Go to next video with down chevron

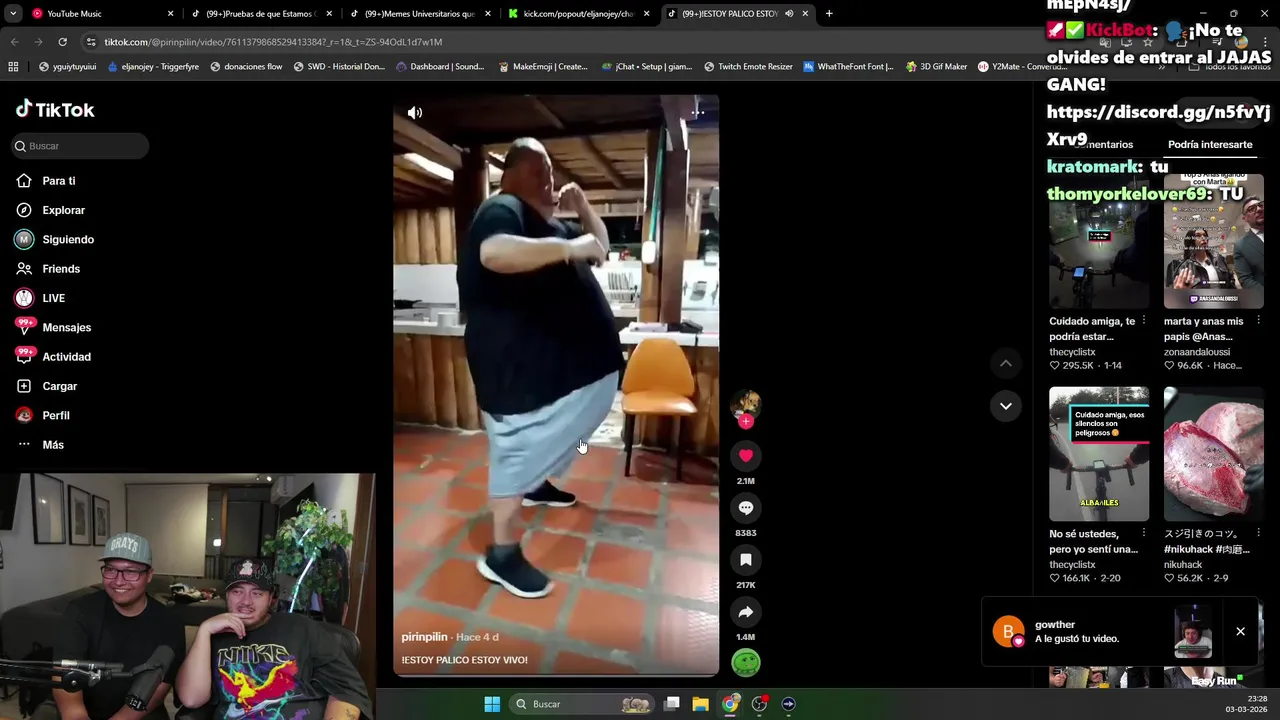[x=1006, y=406]
